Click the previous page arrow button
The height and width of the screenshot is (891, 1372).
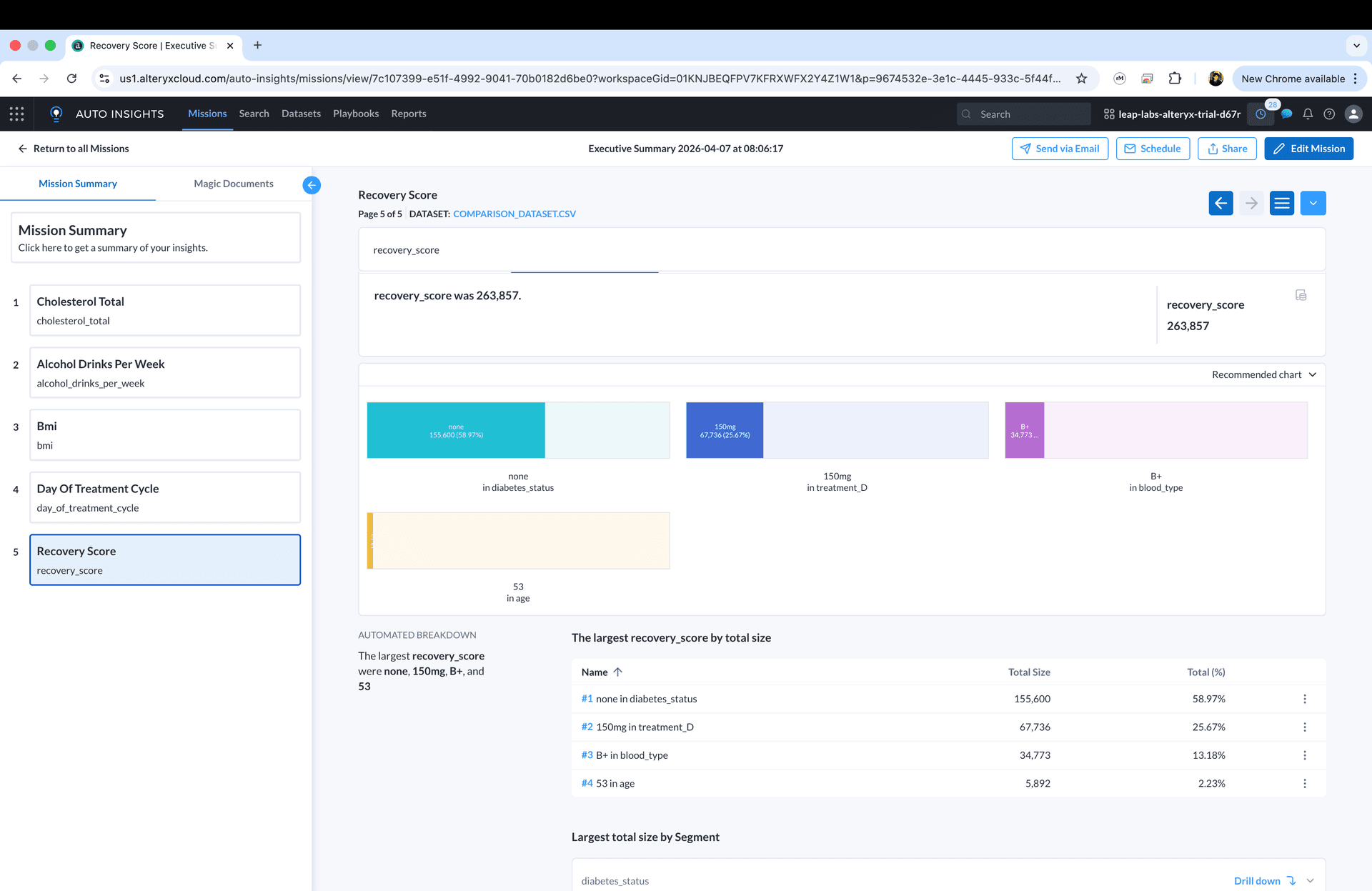point(1221,203)
